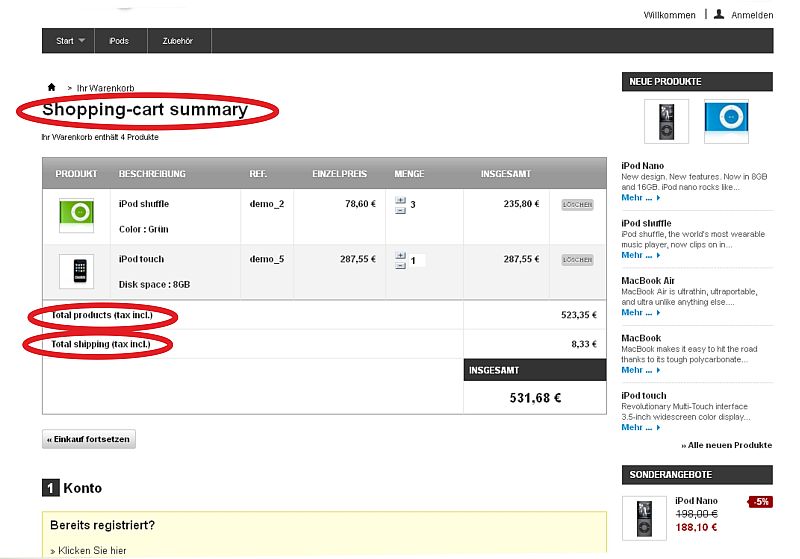This screenshot has height=559, width=800.
Task: Click demo_5 reference cell
Action: [267, 259]
